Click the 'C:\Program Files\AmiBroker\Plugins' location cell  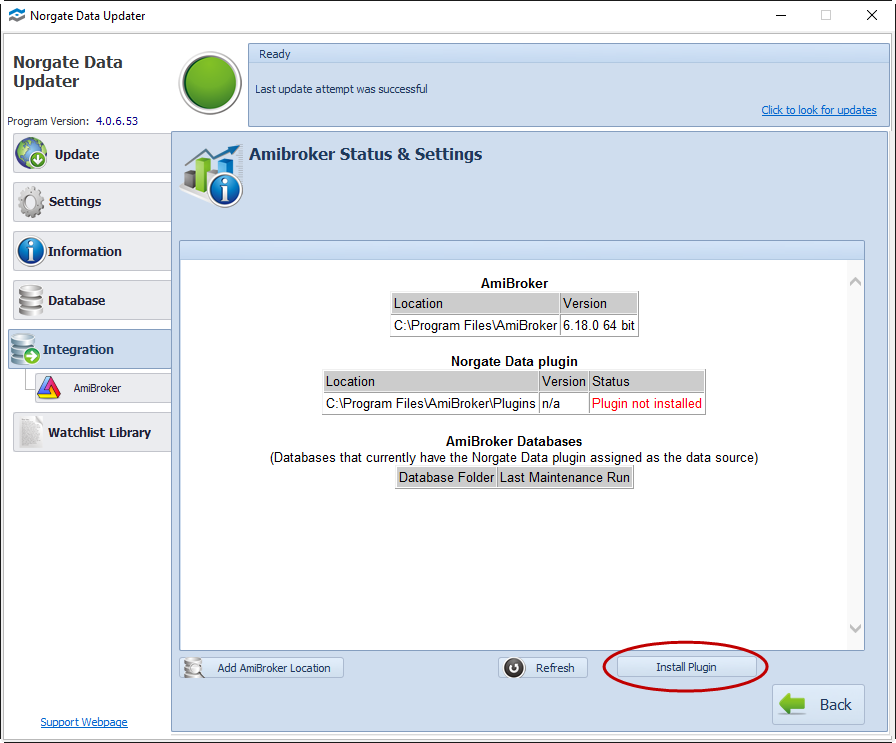(x=431, y=404)
